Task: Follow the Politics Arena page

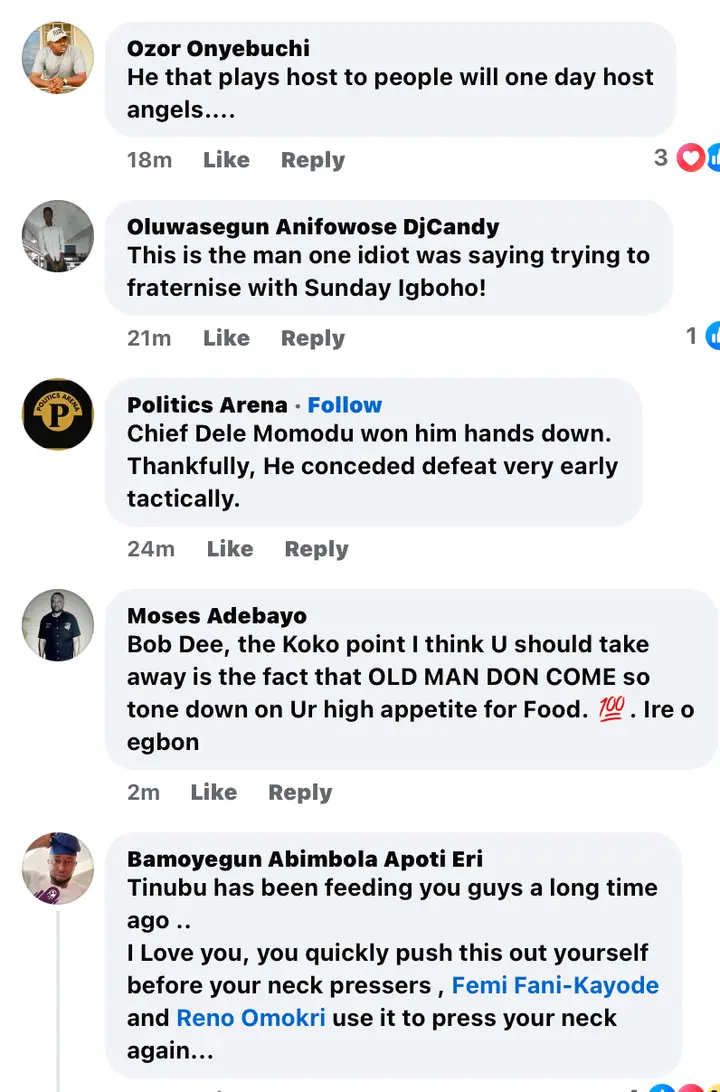Action: (344, 405)
